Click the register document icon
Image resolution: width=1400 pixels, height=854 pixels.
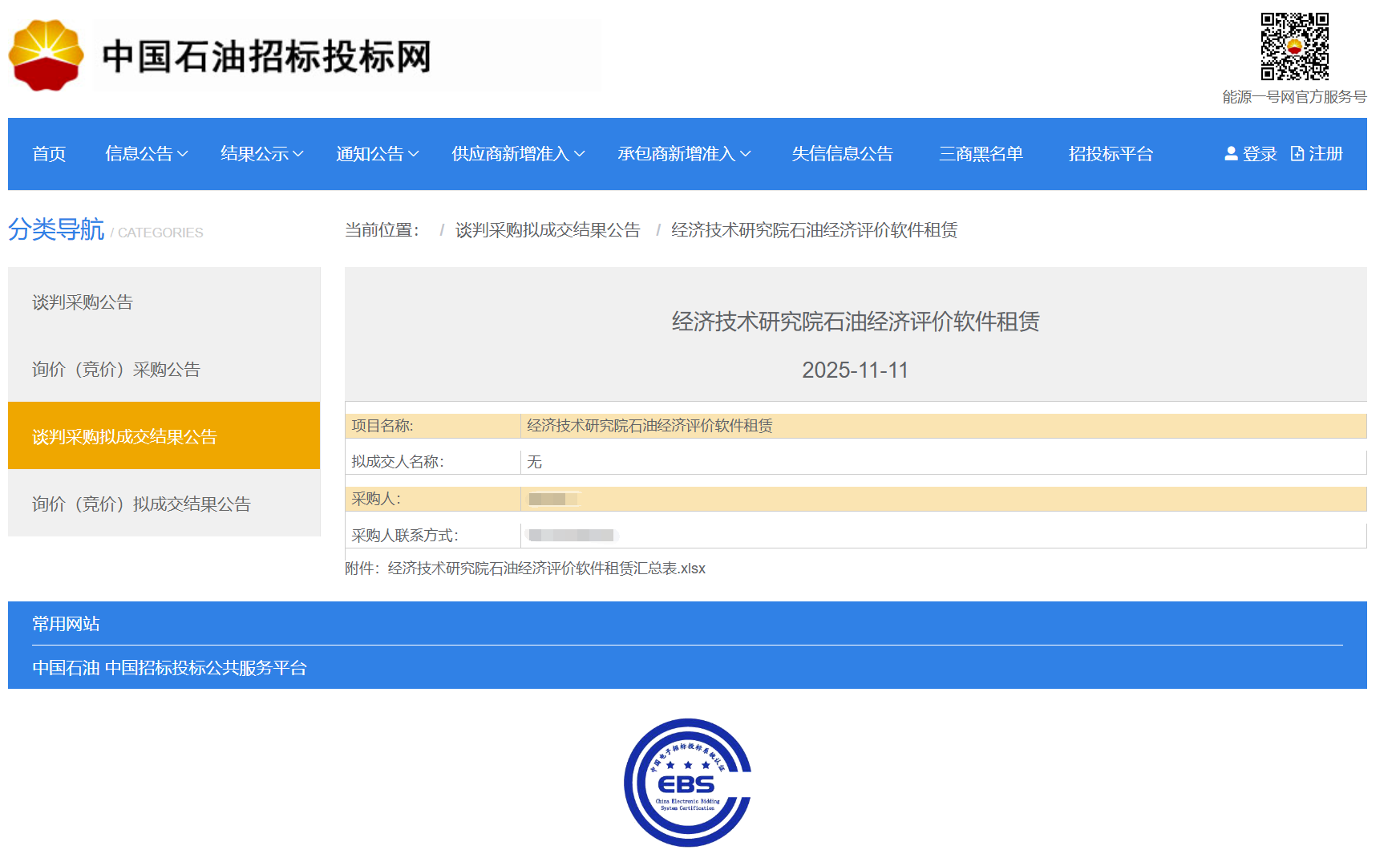(1297, 154)
